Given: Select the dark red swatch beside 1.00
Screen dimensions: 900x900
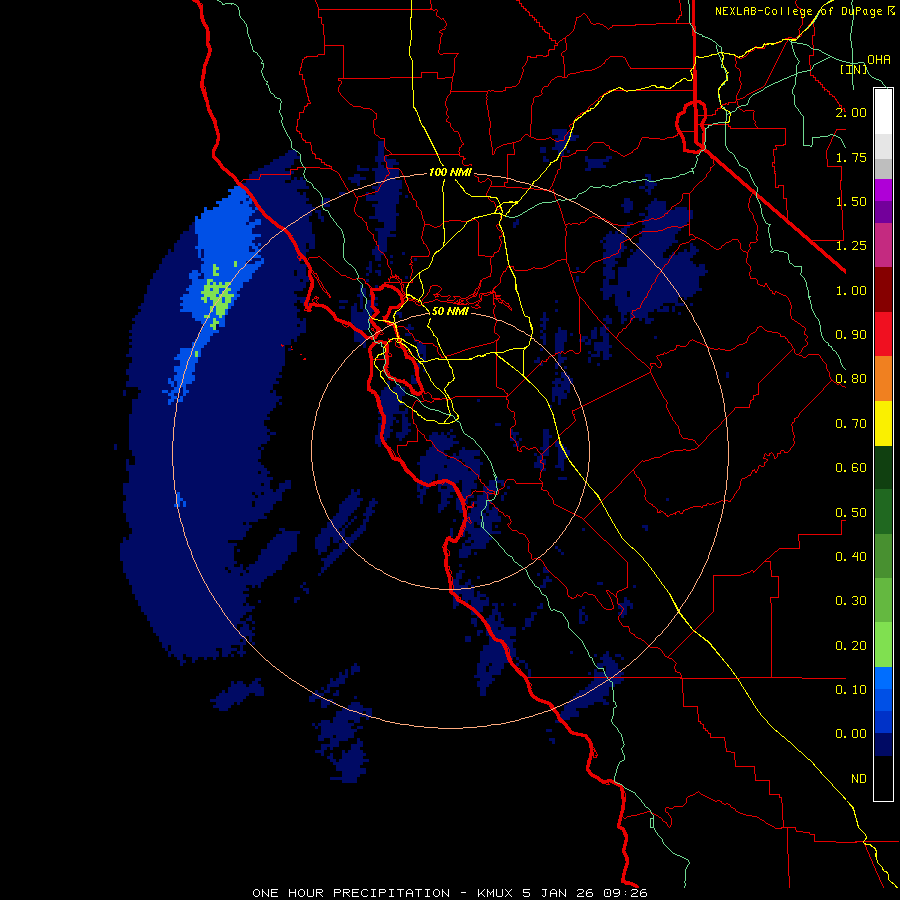Looking at the screenshot, I should click(883, 290).
